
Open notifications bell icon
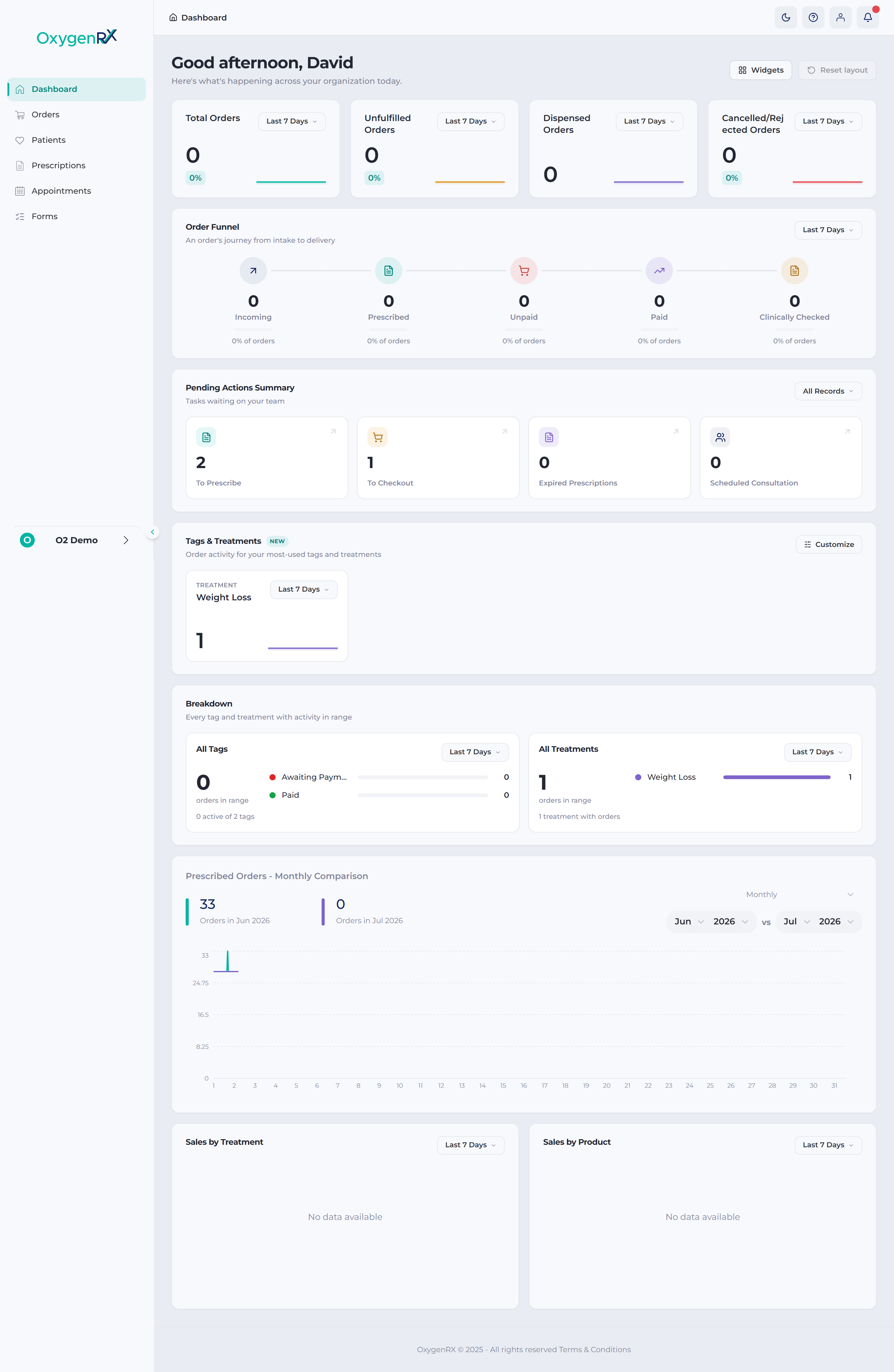[868, 17]
